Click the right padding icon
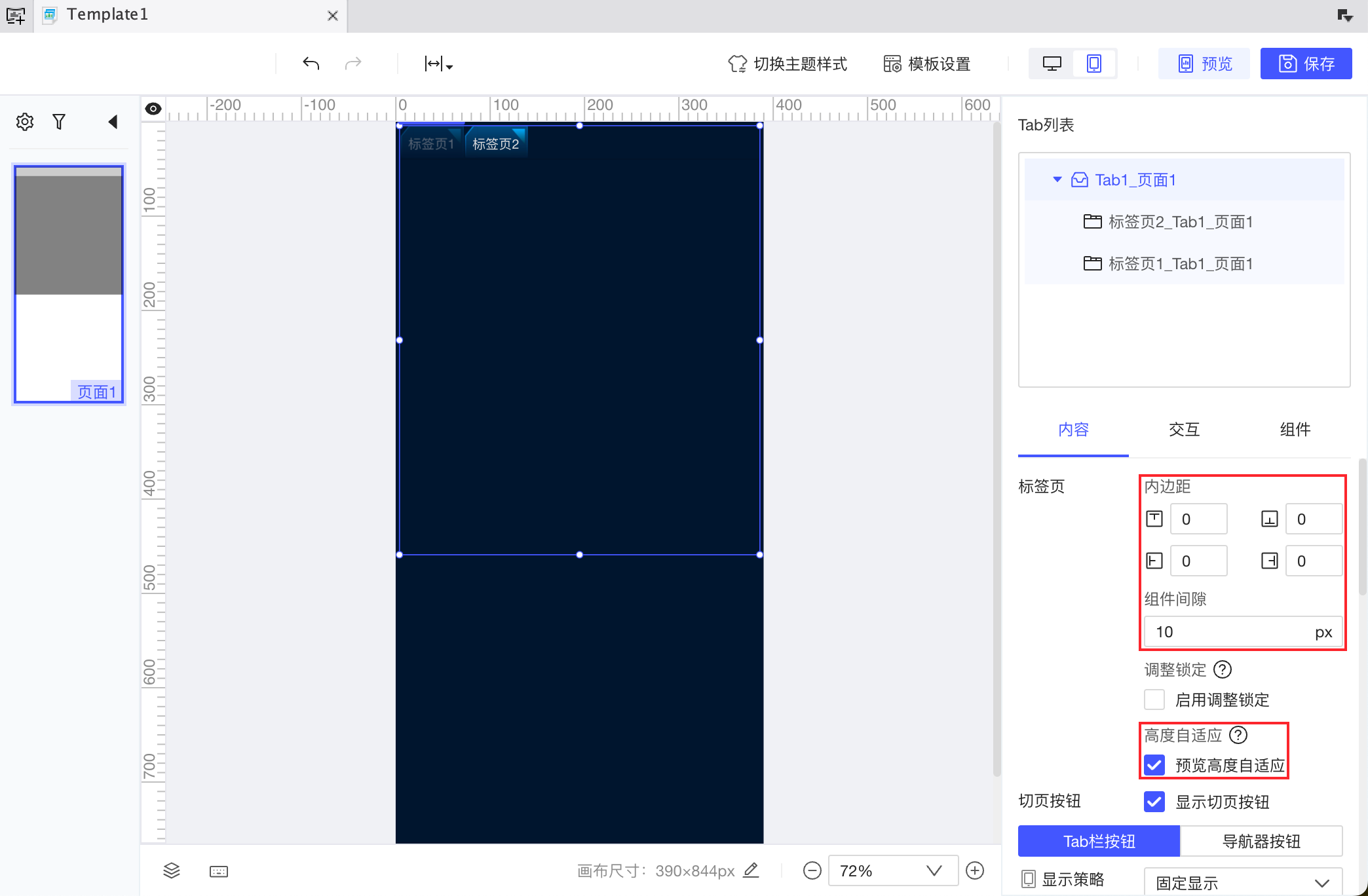 [x=1270, y=561]
